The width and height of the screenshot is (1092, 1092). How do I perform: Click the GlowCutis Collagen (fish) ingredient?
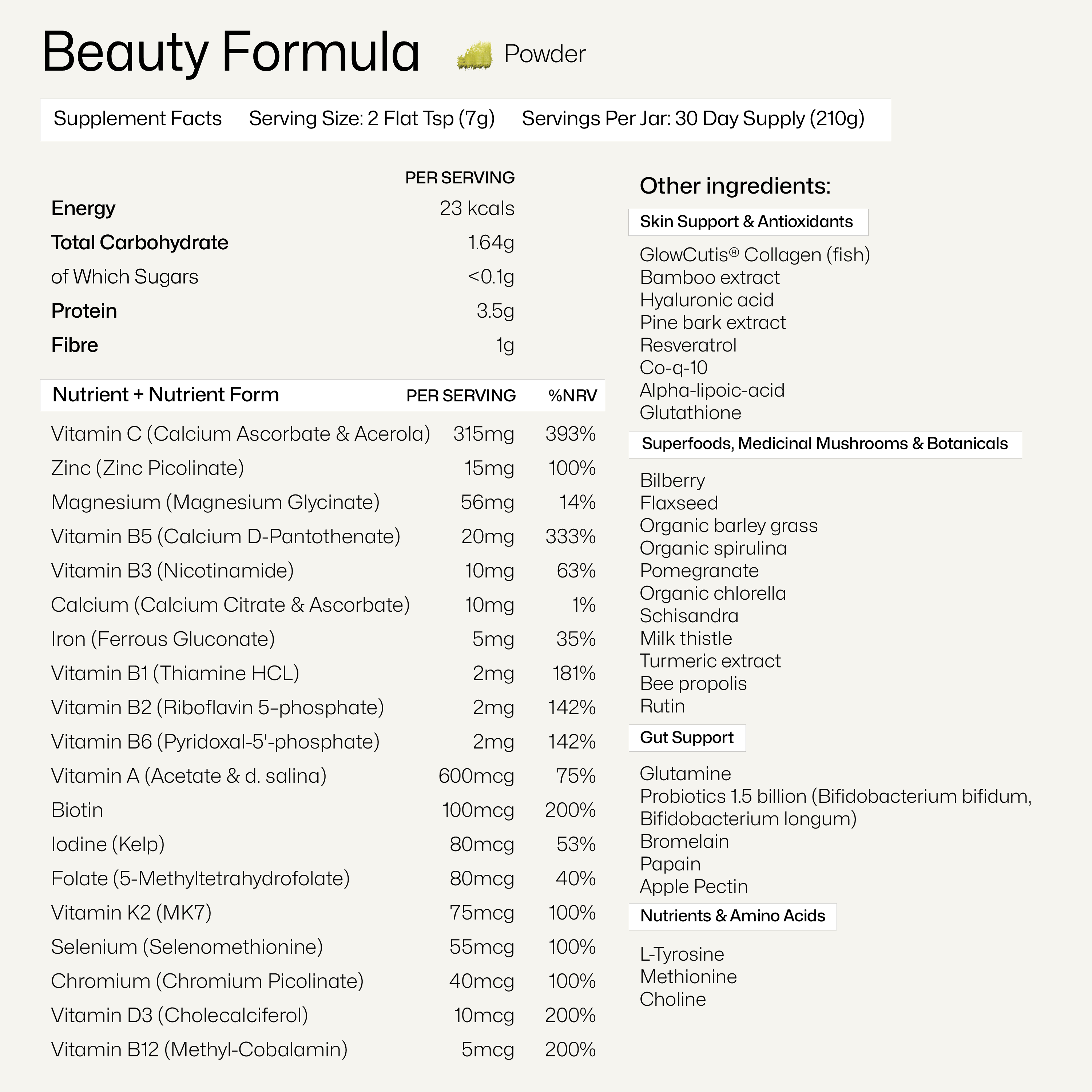pyautogui.click(x=755, y=255)
